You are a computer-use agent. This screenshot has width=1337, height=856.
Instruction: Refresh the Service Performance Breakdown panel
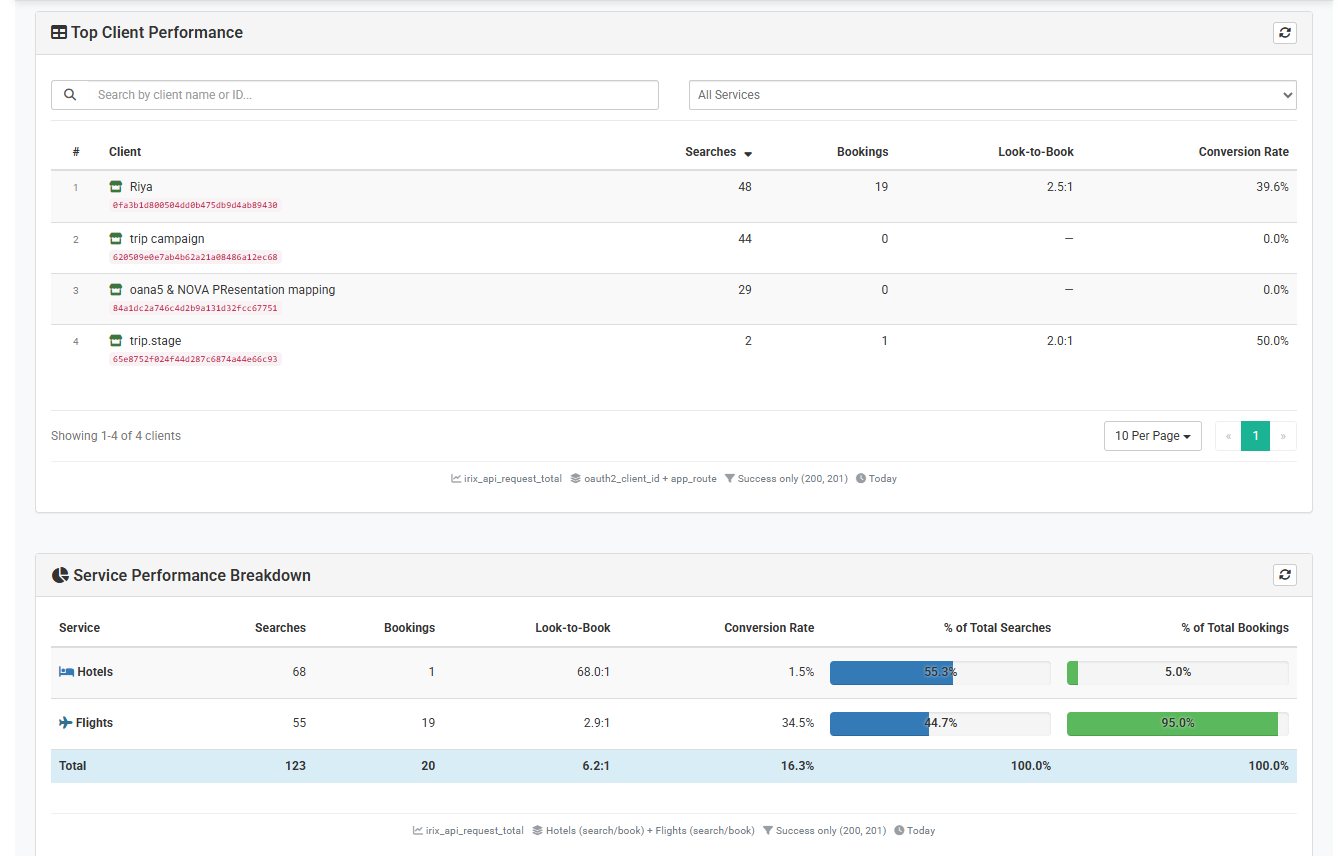coord(1285,574)
